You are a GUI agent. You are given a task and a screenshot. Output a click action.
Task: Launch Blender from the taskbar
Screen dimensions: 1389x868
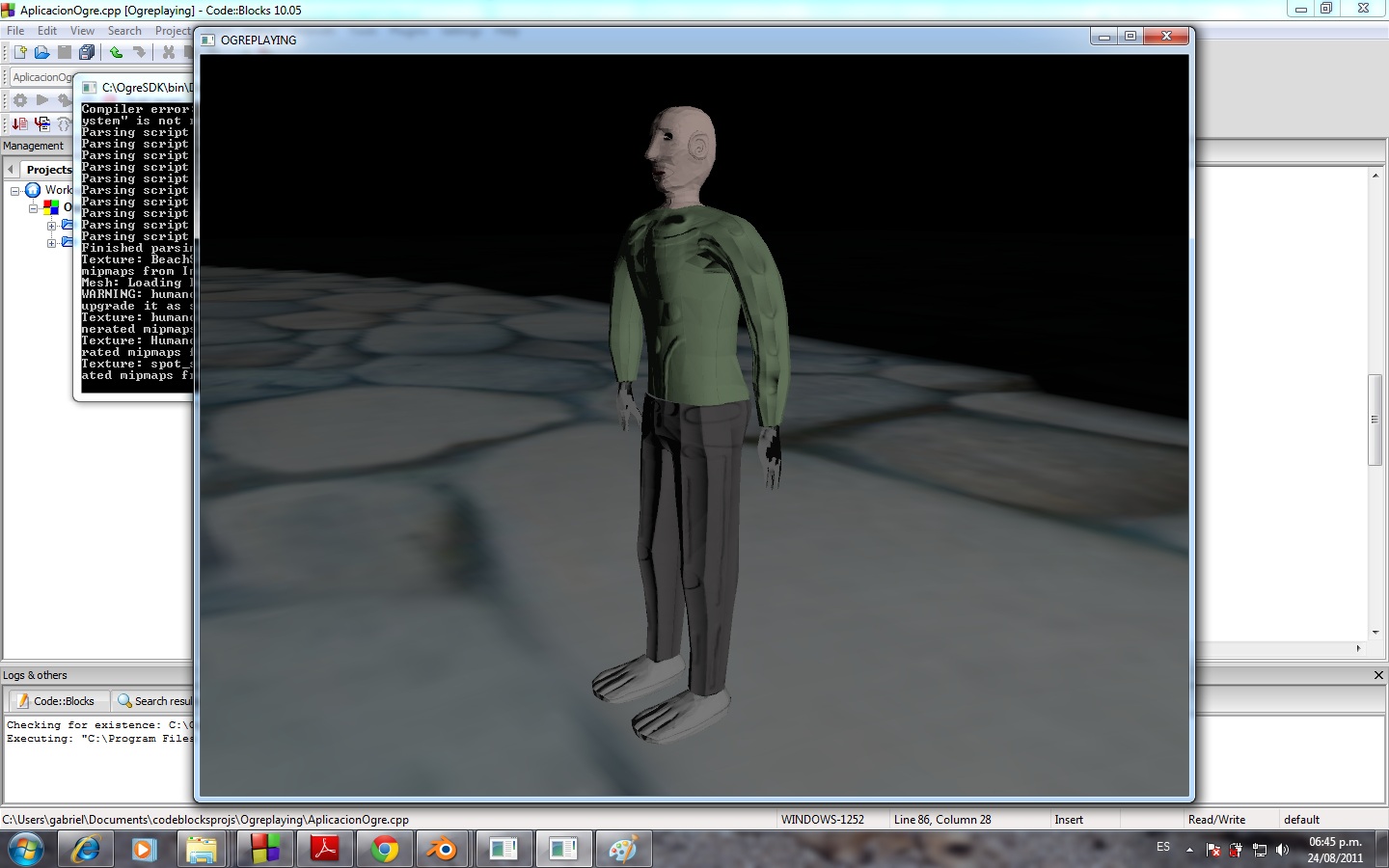click(x=442, y=850)
